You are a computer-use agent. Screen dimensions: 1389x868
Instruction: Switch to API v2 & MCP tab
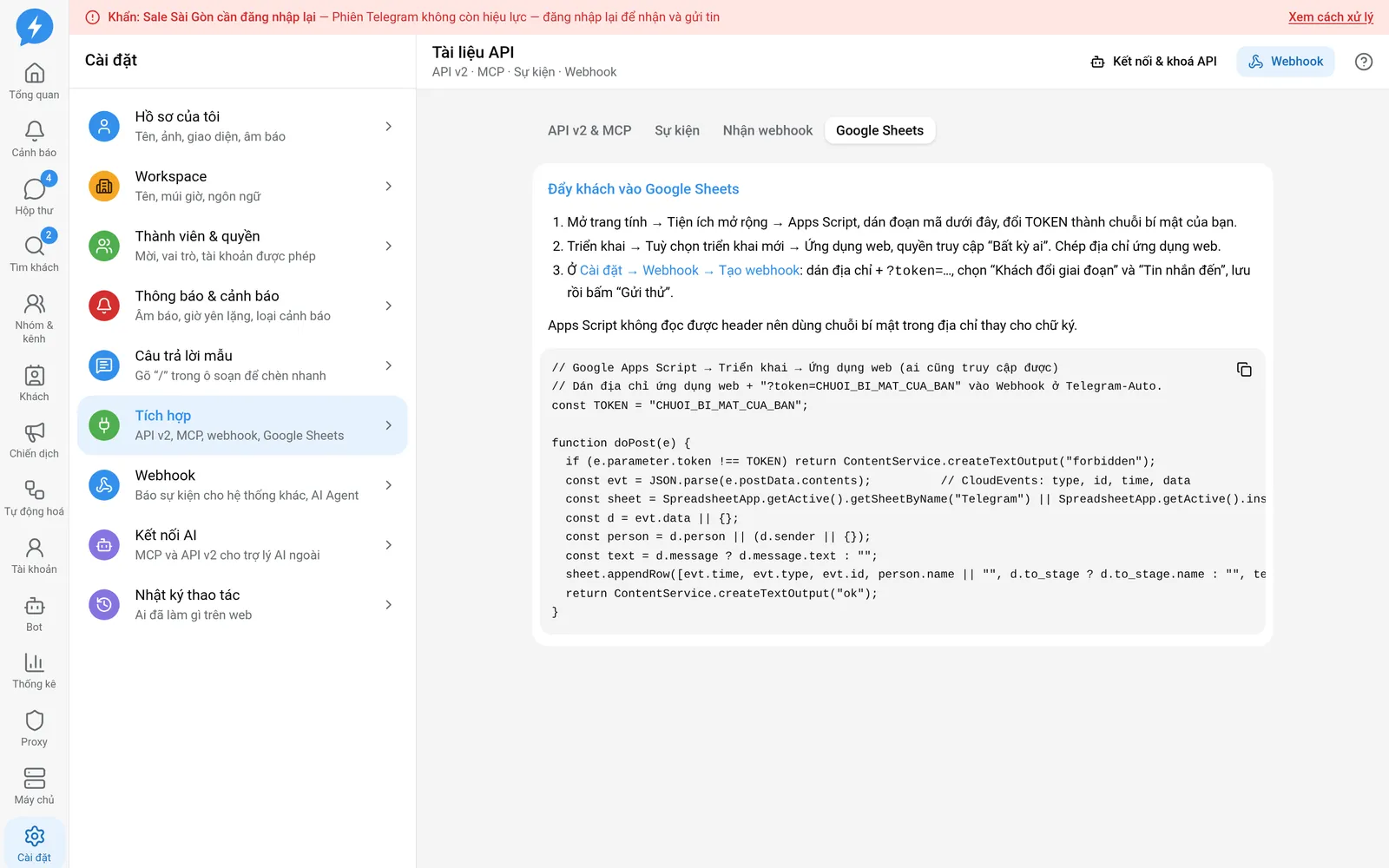(x=589, y=130)
